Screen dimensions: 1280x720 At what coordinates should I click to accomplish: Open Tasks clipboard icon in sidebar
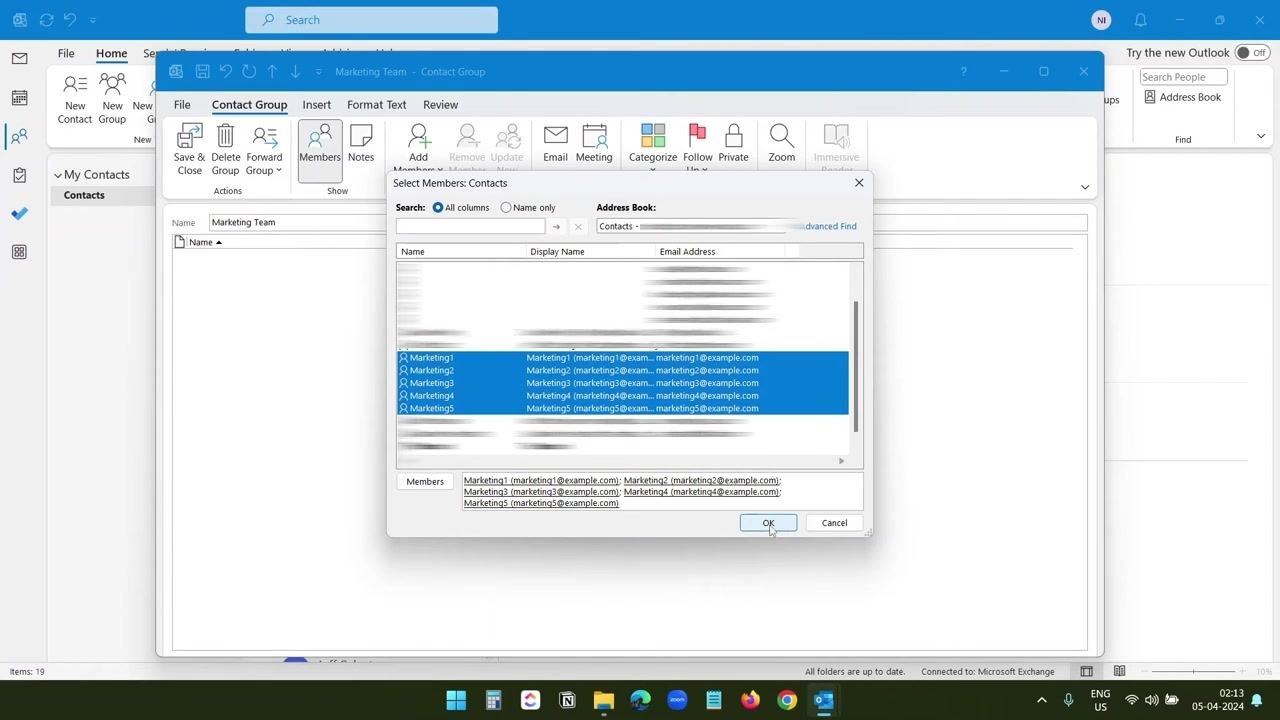coord(19,175)
